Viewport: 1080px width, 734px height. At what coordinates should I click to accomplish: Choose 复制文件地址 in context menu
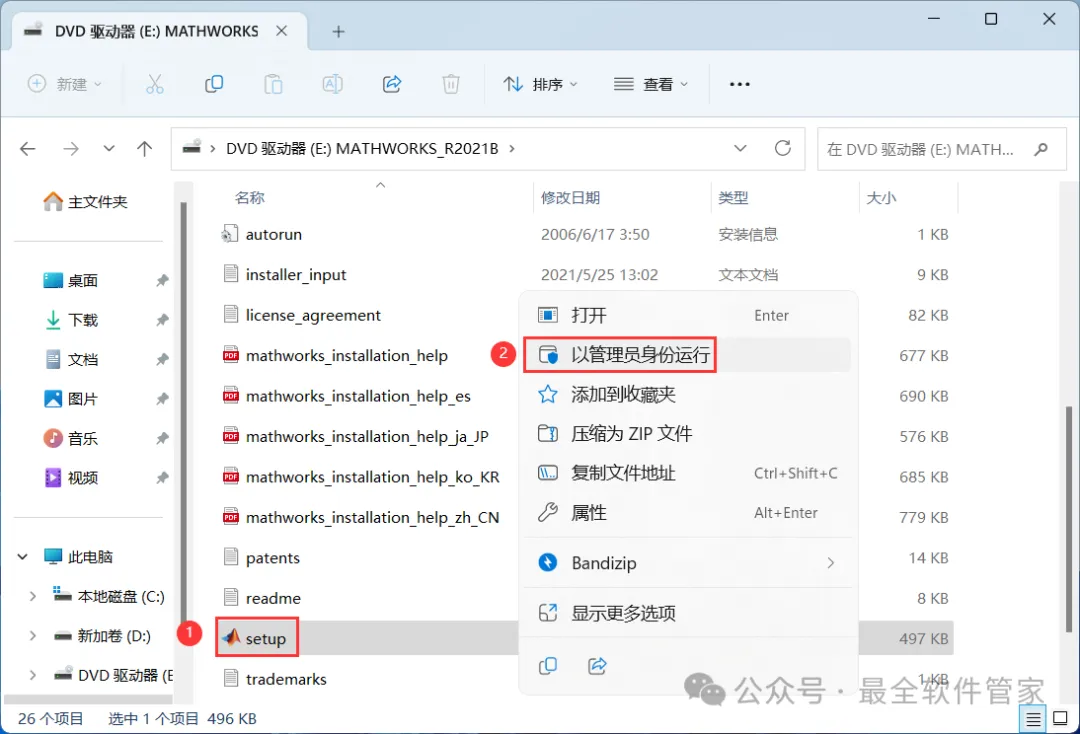point(687,473)
